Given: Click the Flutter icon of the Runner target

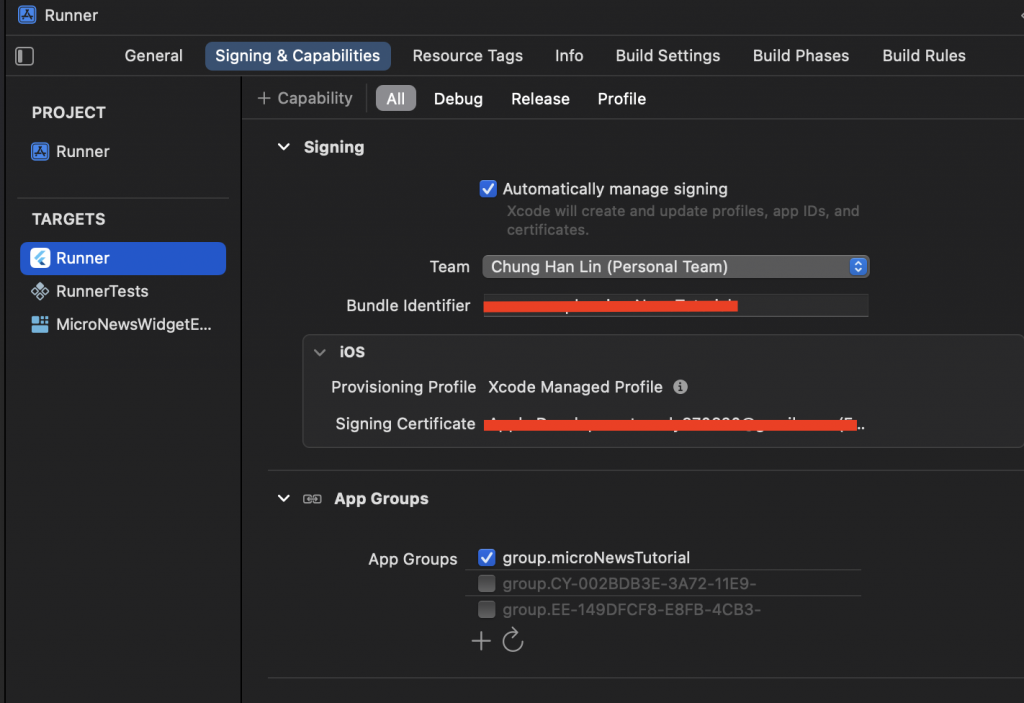Looking at the screenshot, I should click(x=40, y=258).
